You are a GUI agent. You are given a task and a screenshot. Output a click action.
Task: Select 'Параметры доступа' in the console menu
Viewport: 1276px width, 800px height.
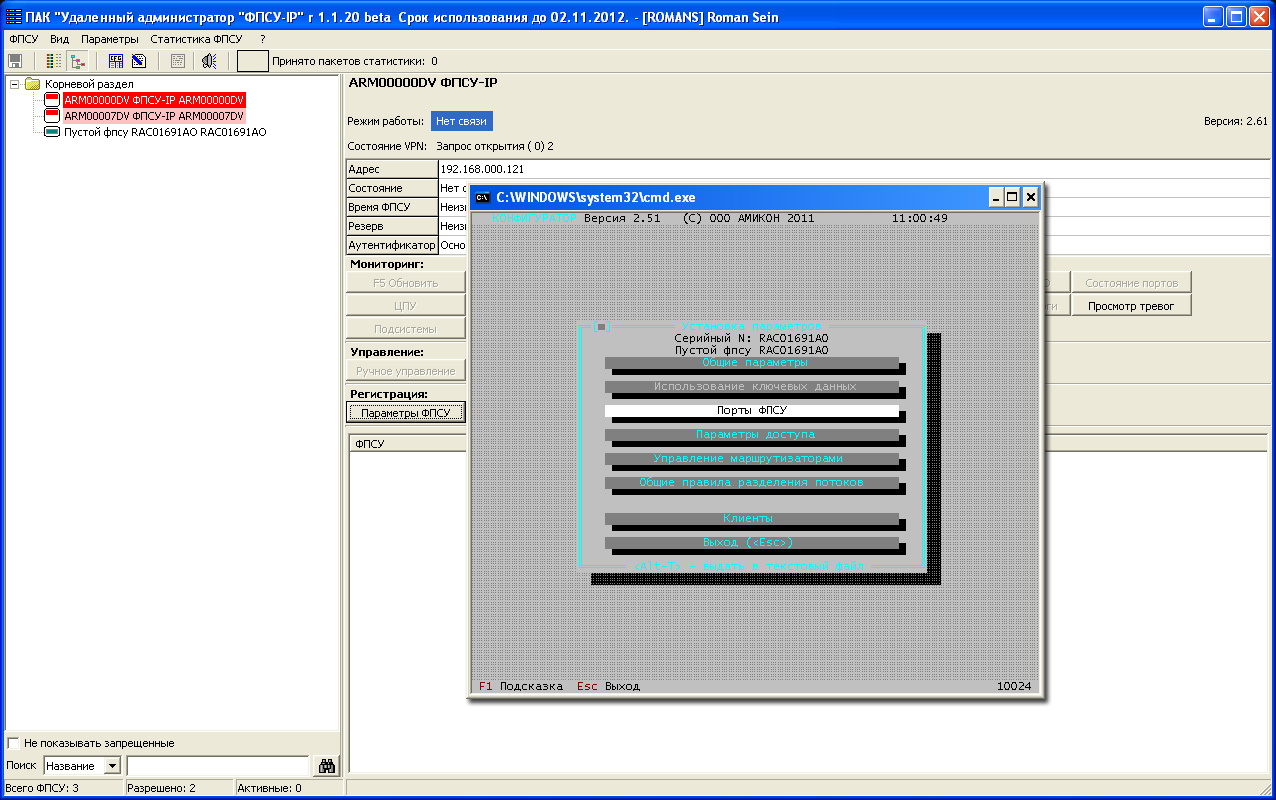tap(752, 434)
